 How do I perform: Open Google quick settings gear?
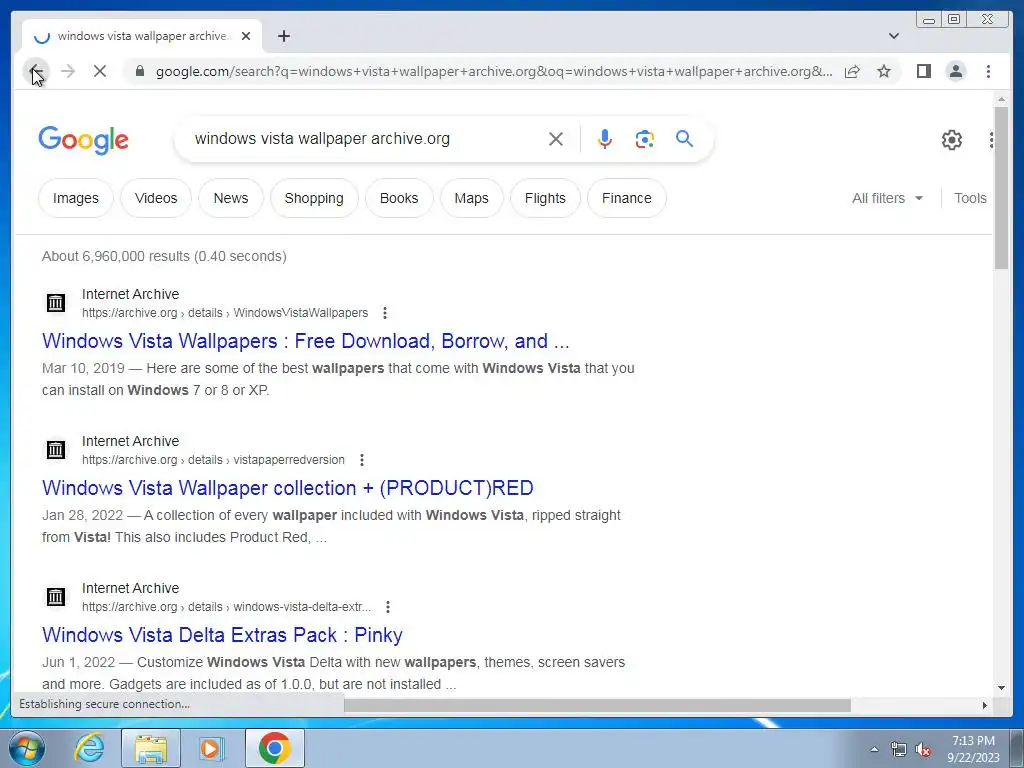pos(952,140)
